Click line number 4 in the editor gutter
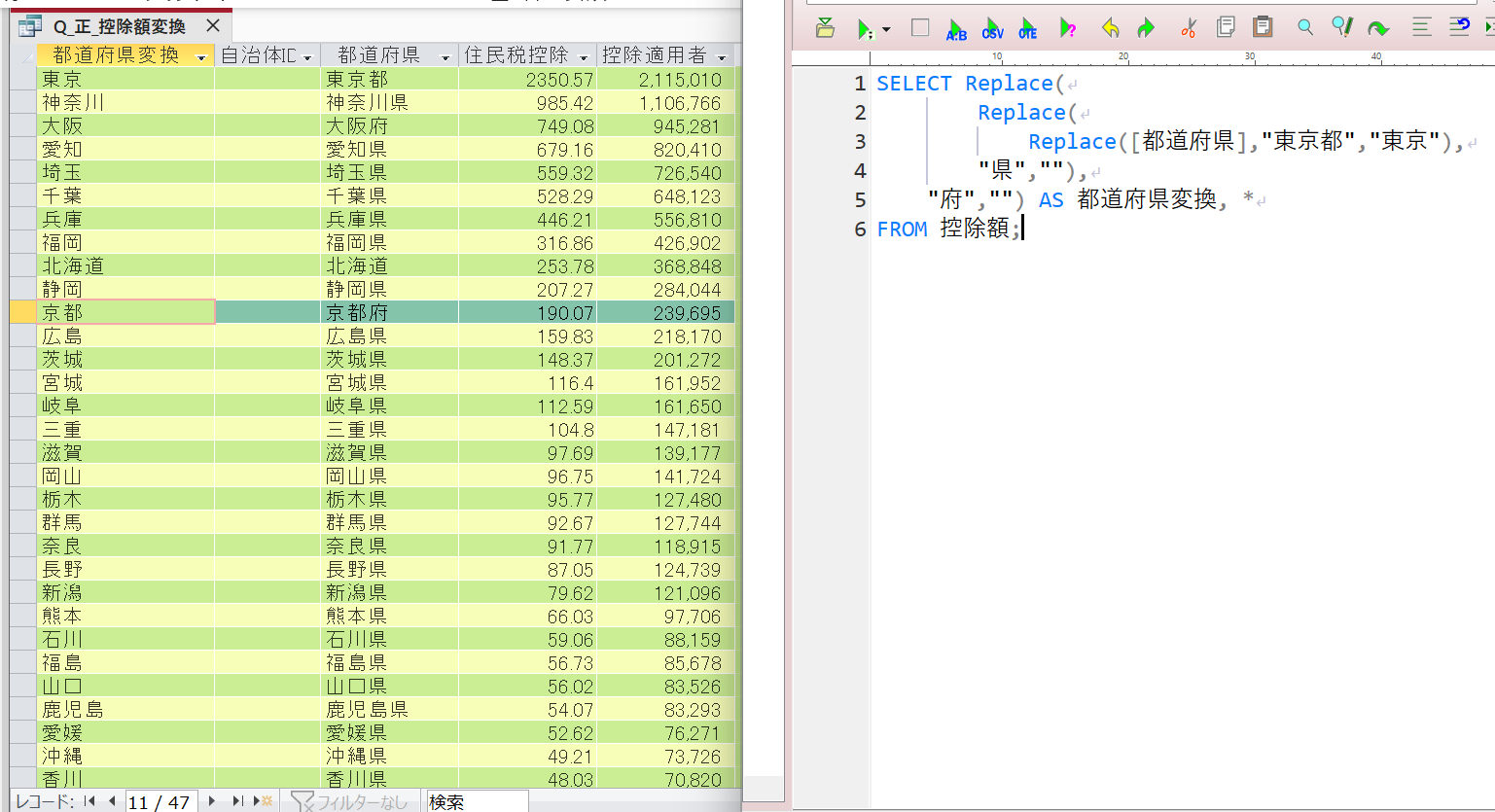The width and height of the screenshot is (1495, 812). click(860, 171)
